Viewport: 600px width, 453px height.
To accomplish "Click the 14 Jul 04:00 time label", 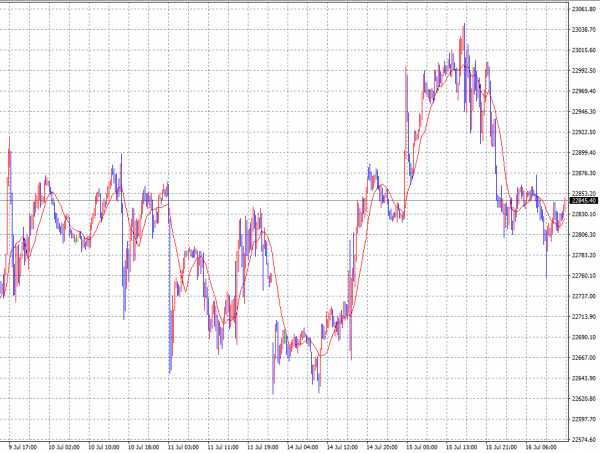I will 304,447.
